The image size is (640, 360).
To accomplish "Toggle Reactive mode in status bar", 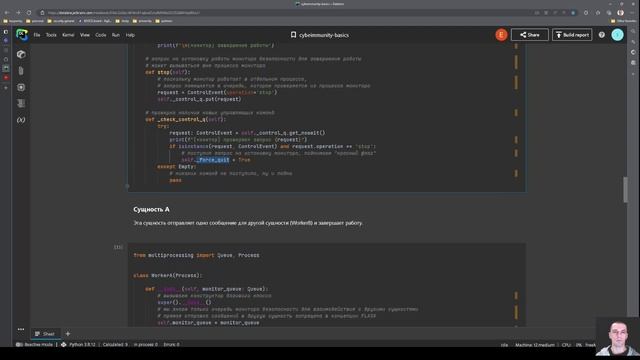I will pos(35,344).
